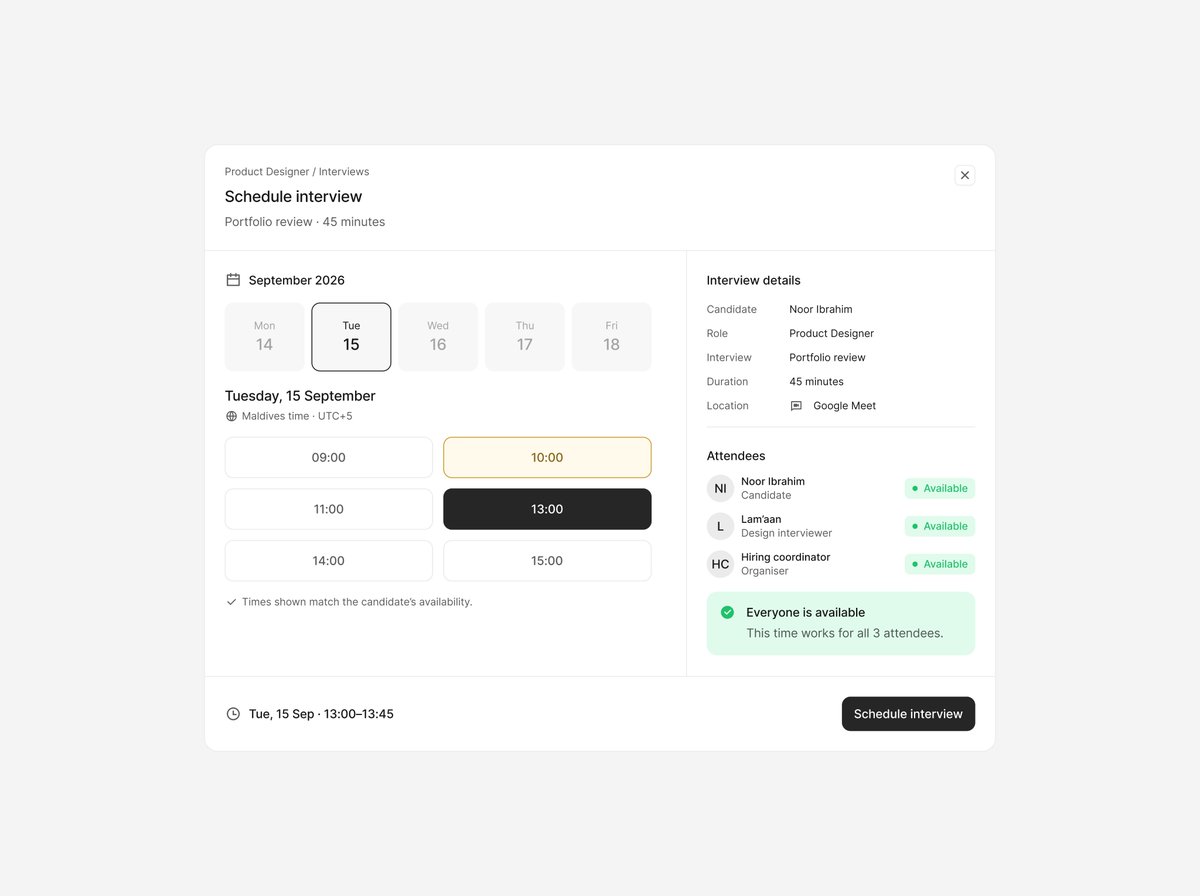Click the globe icon next to Maldives time
The height and width of the screenshot is (896, 1200).
point(232,416)
